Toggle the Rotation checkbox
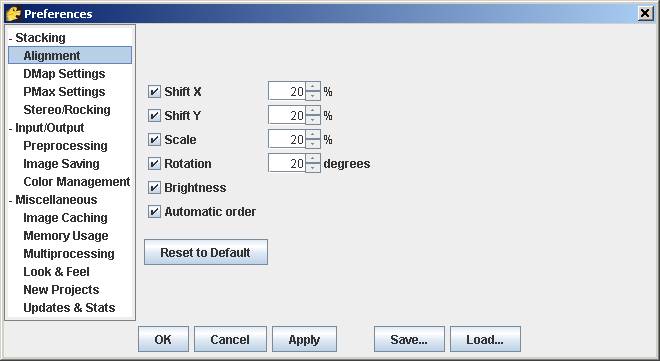Screen dimensions: 660x361 click(x=154, y=163)
